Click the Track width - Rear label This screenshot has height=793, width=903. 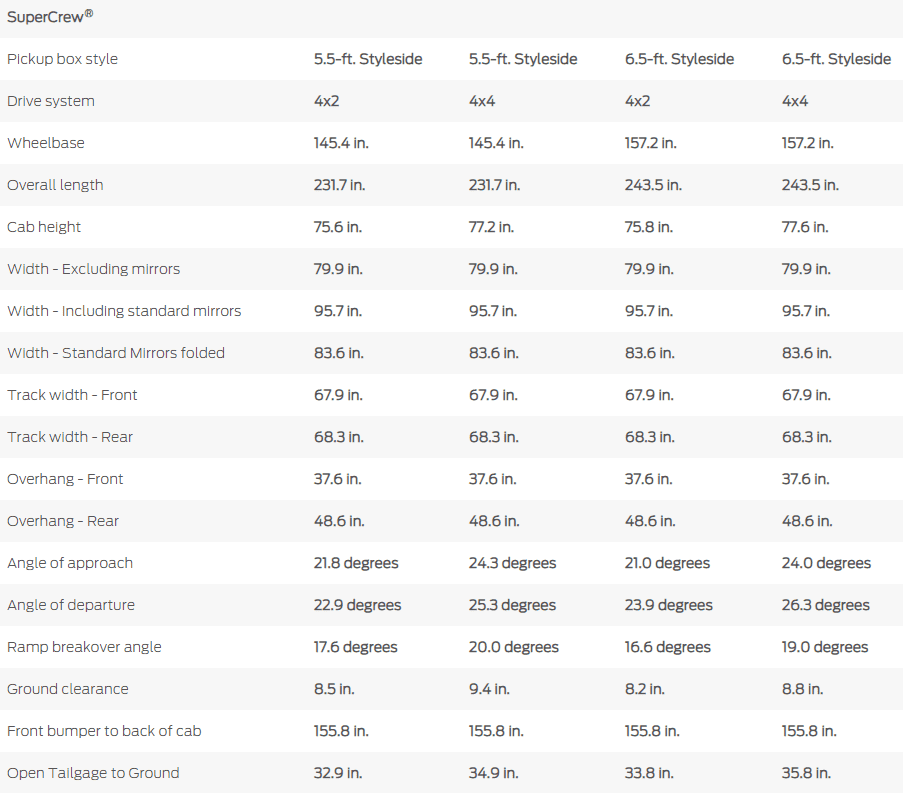pyautogui.click(x=70, y=437)
